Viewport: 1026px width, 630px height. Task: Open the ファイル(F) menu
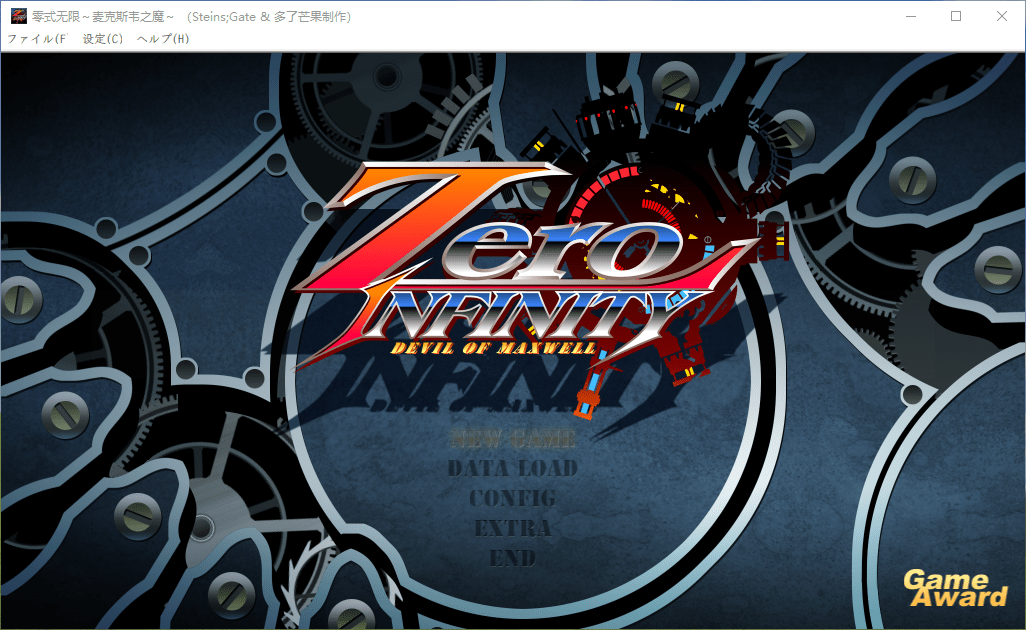coord(37,39)
